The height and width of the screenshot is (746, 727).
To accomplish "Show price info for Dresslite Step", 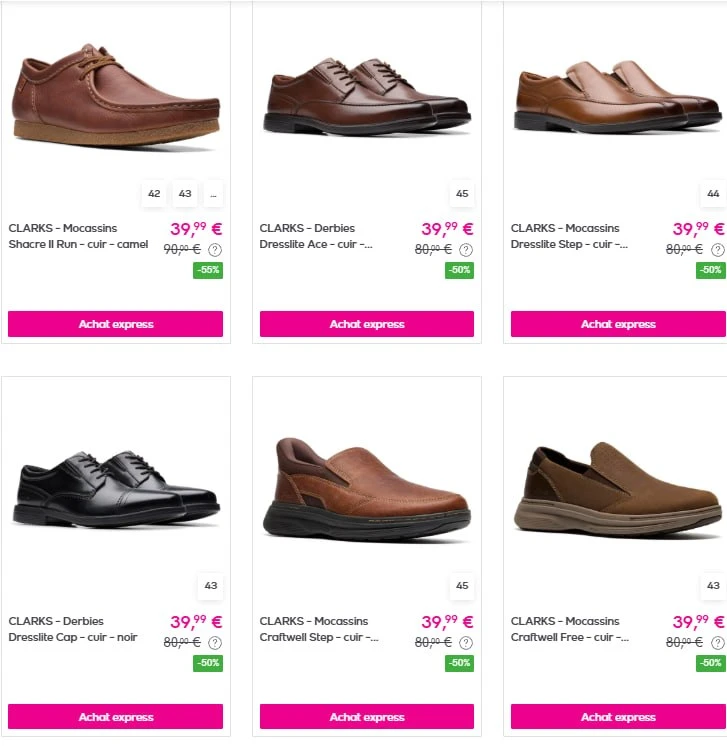I will tap(717, 249).
